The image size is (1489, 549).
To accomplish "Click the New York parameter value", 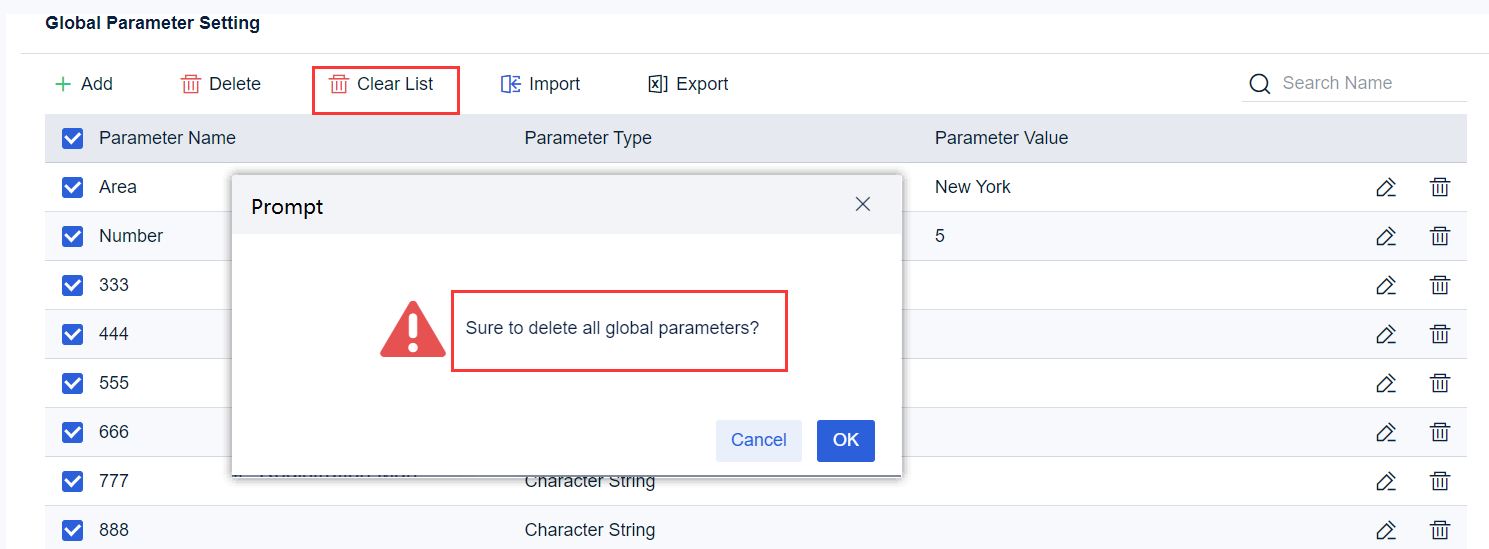I will click(x=973, y=187).
